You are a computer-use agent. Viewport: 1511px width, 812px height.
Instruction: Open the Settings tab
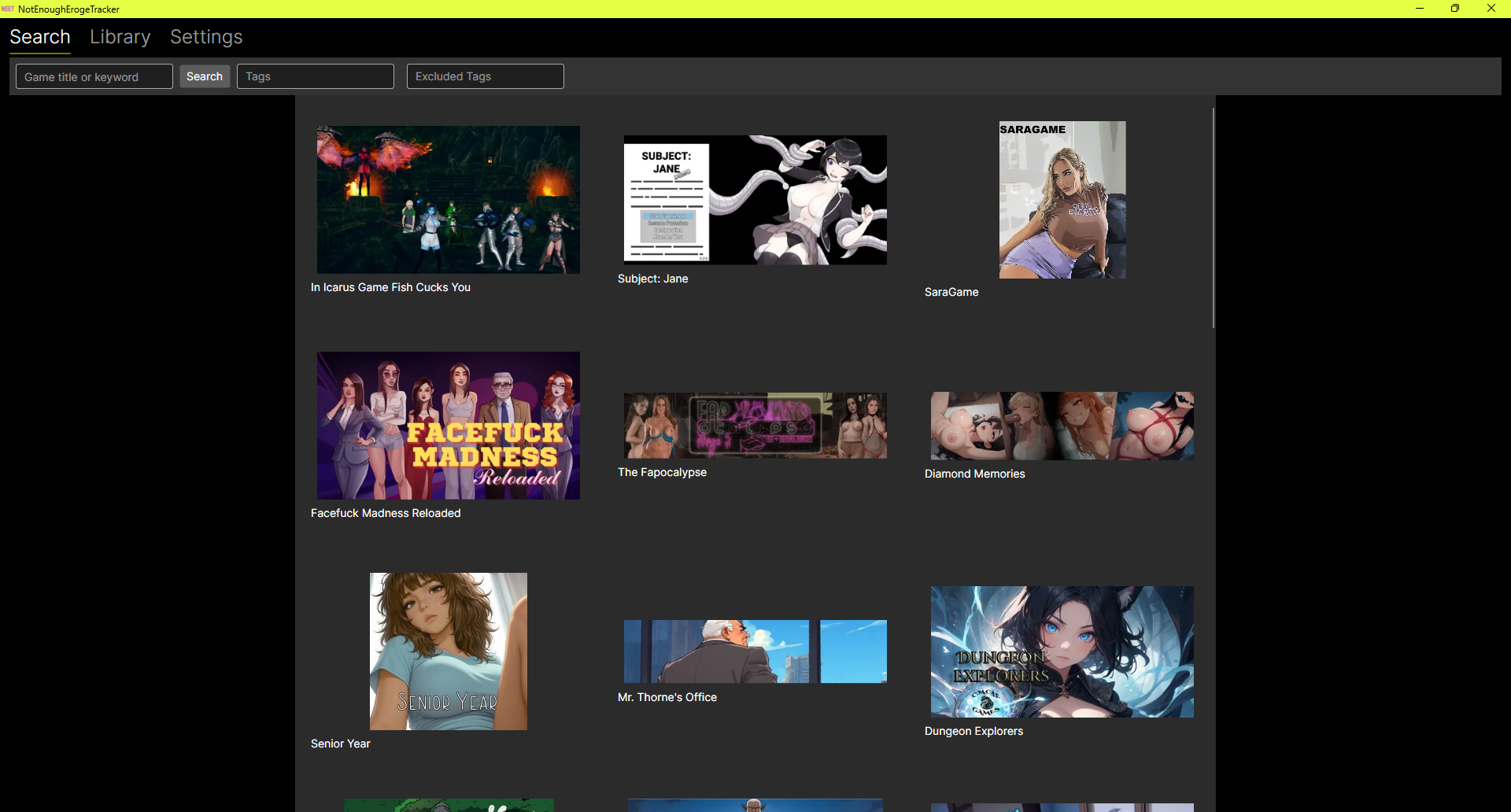pos(206,37)
